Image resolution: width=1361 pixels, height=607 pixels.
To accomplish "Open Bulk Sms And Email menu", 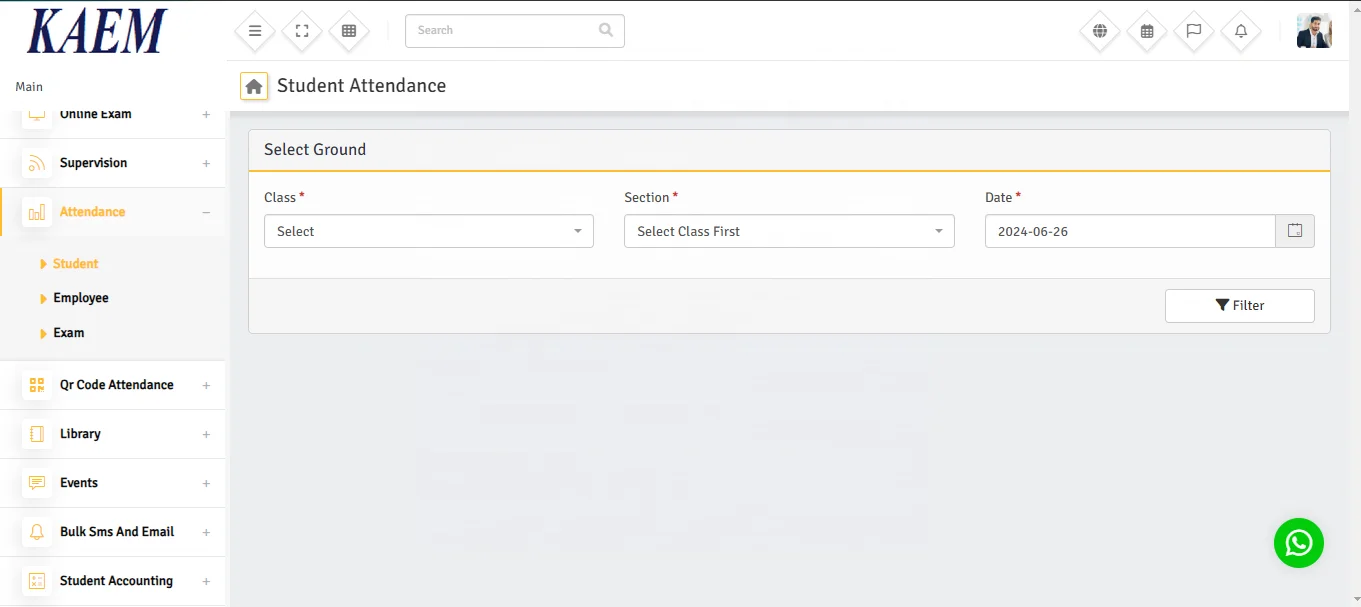I will 113,532.
